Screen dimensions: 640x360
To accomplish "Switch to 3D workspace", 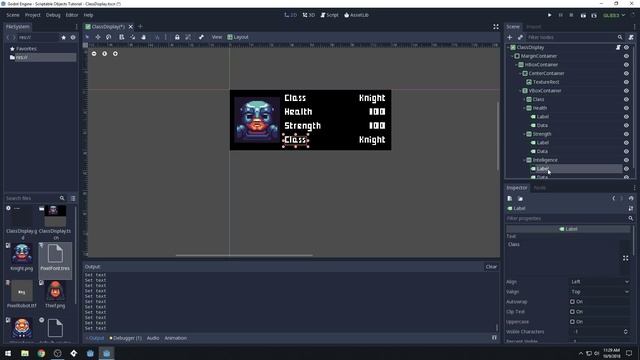I will point(309,15).
